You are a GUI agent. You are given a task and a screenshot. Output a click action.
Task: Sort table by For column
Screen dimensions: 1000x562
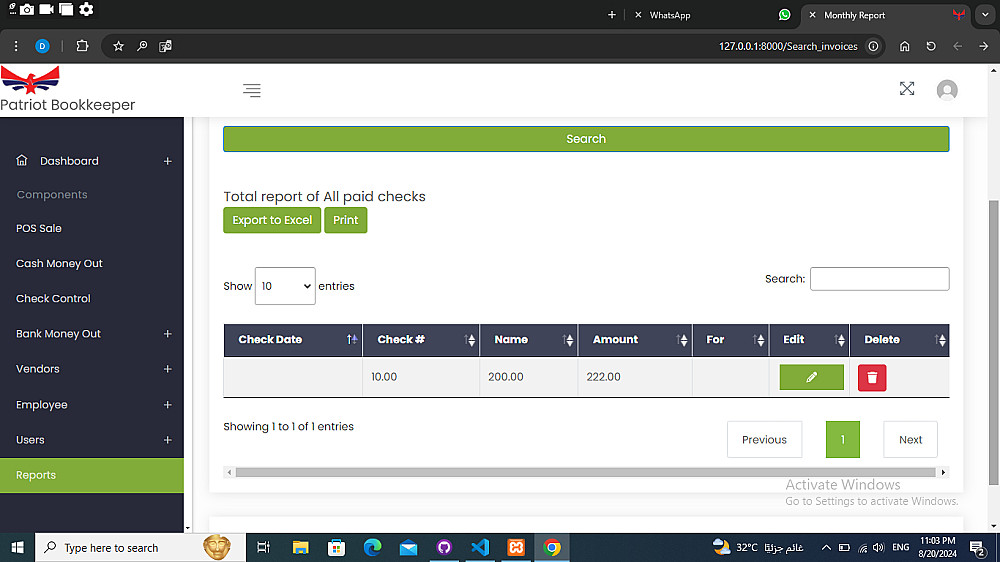(x=731, y=339)
